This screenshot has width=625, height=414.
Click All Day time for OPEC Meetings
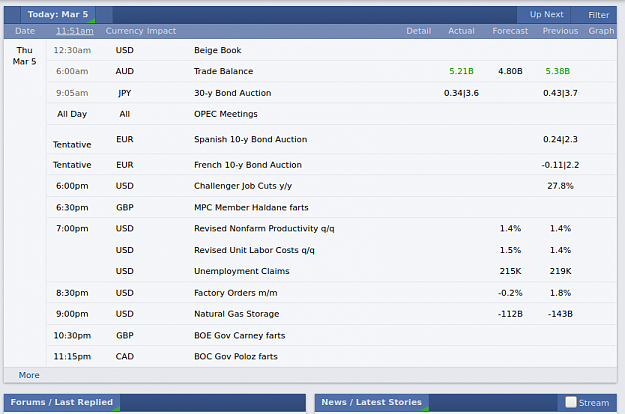(x=72, y=114)
